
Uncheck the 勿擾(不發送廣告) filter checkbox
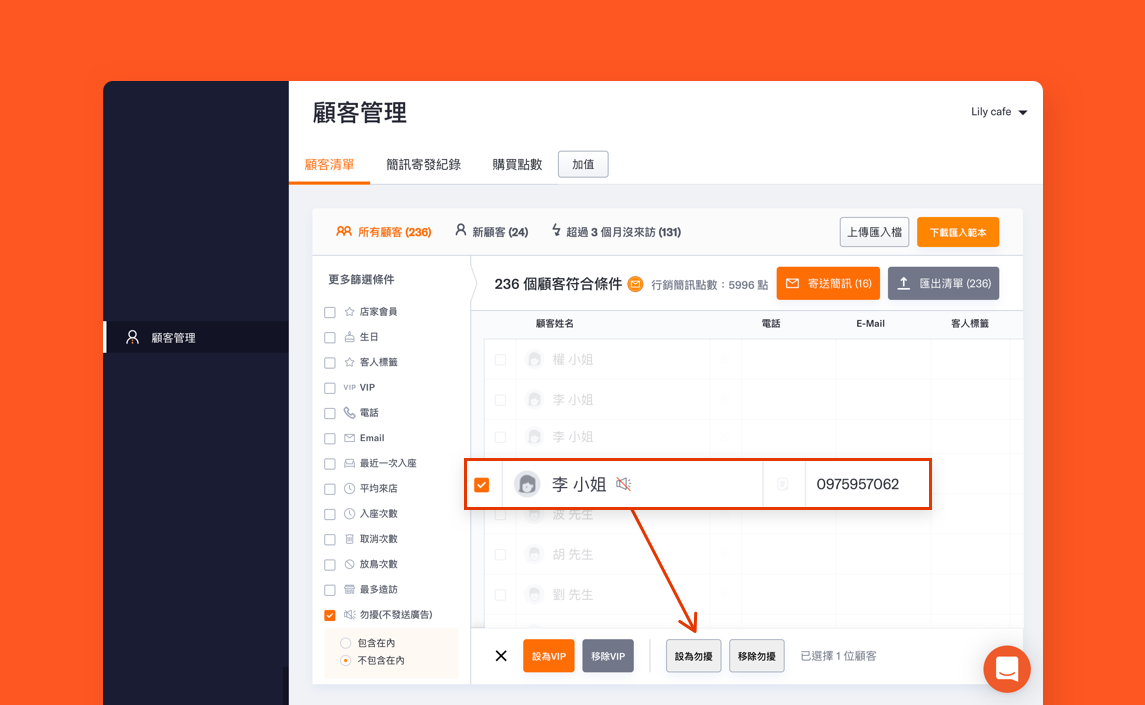(x=330, y=615)
